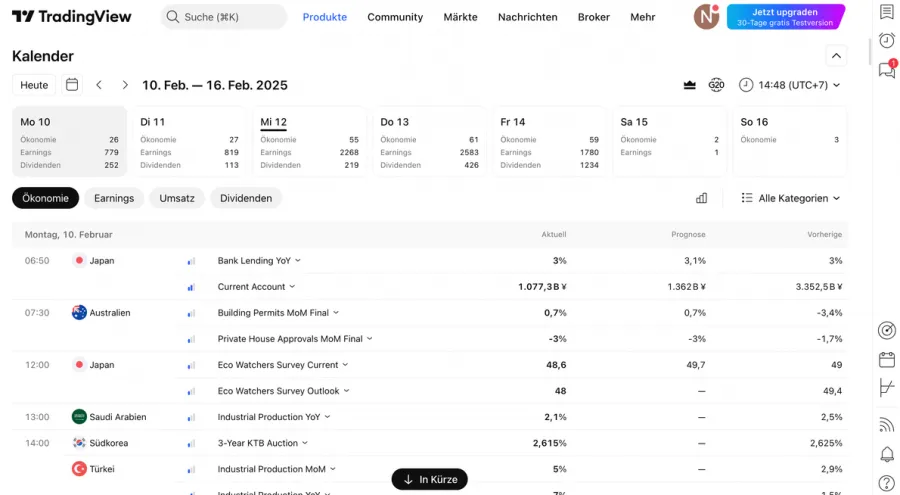
Task: Open the ideas chart icon in sidebar
Action: [887, 388]
